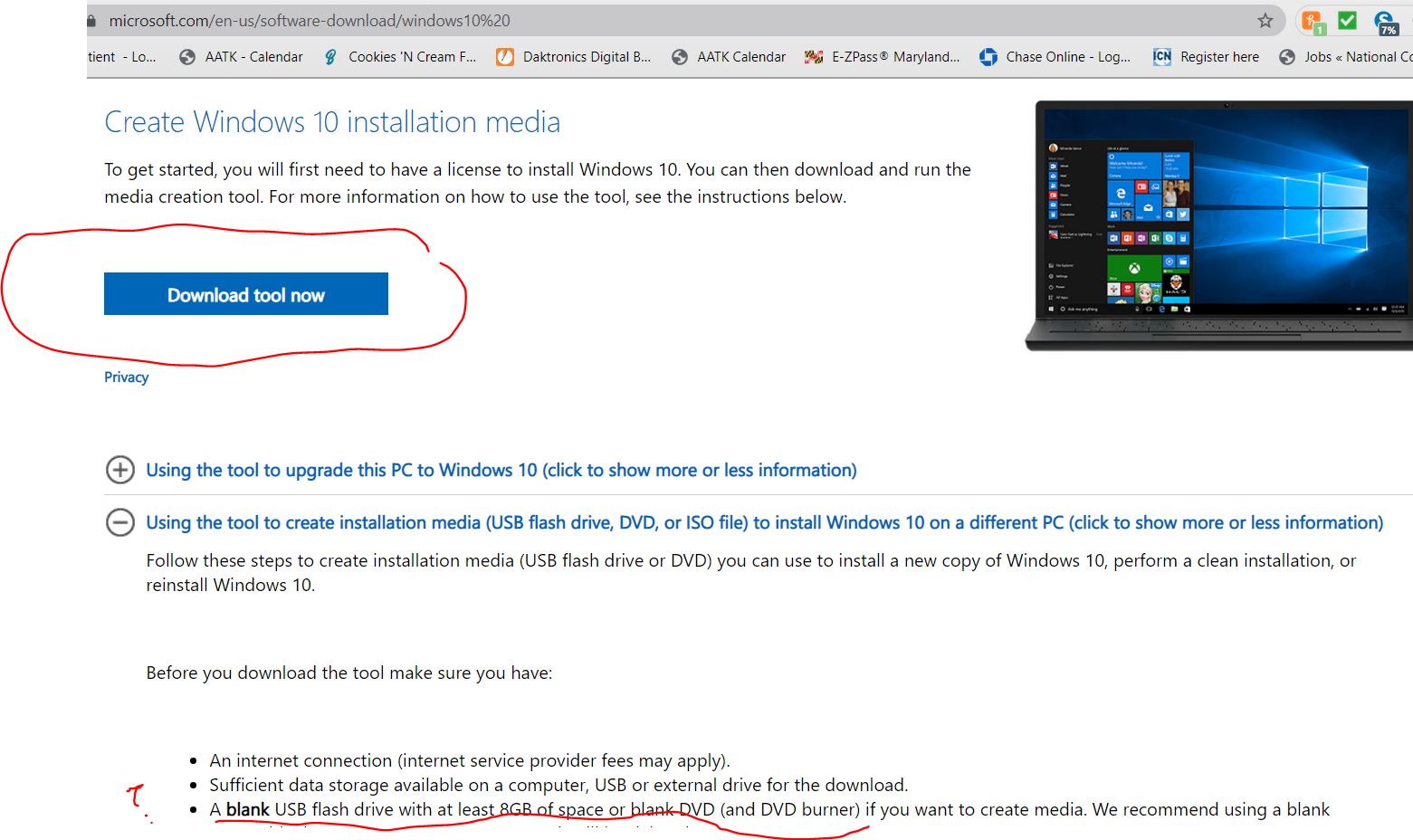Click the Download tool now button
1413x840 pixels.
pyautogui.click(x=246, y=294)
